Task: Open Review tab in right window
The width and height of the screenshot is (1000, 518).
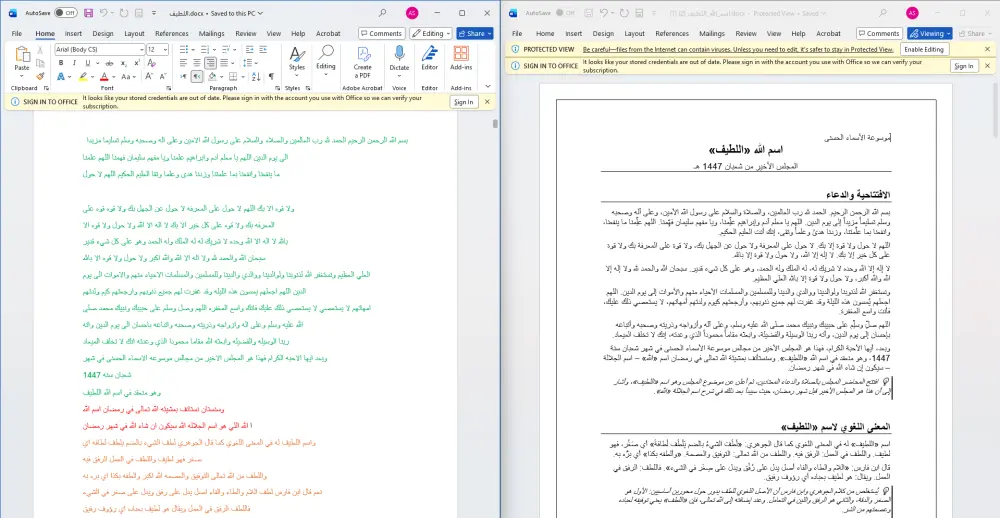Action: coord(745,34)
